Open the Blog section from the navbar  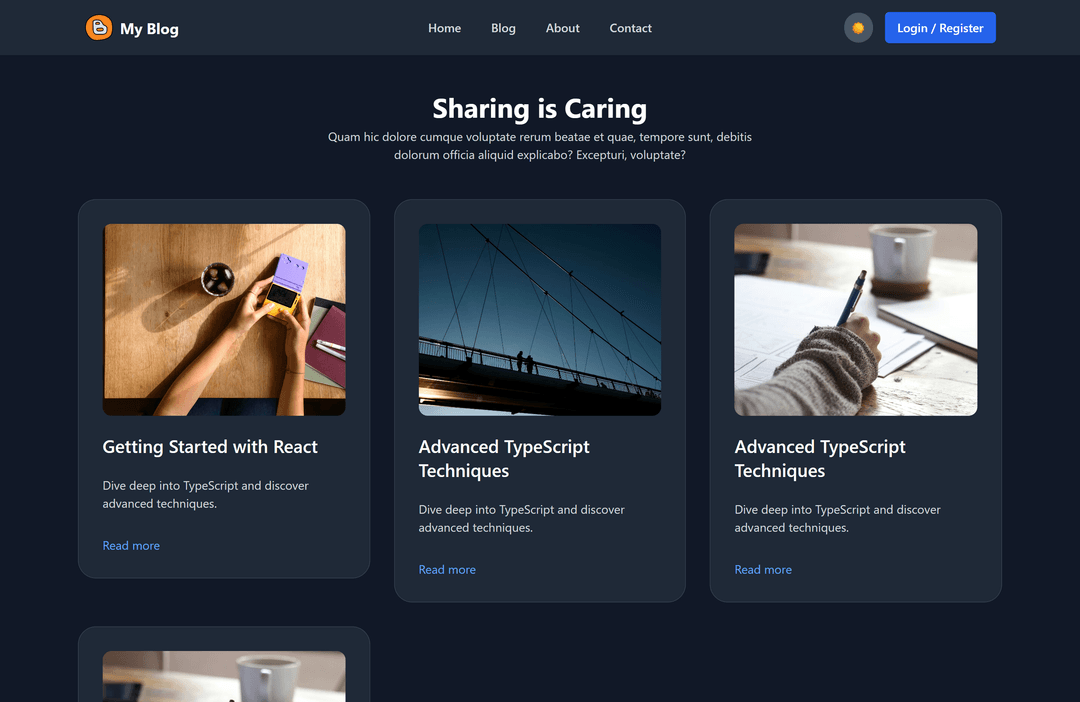(x=503, y=28)
